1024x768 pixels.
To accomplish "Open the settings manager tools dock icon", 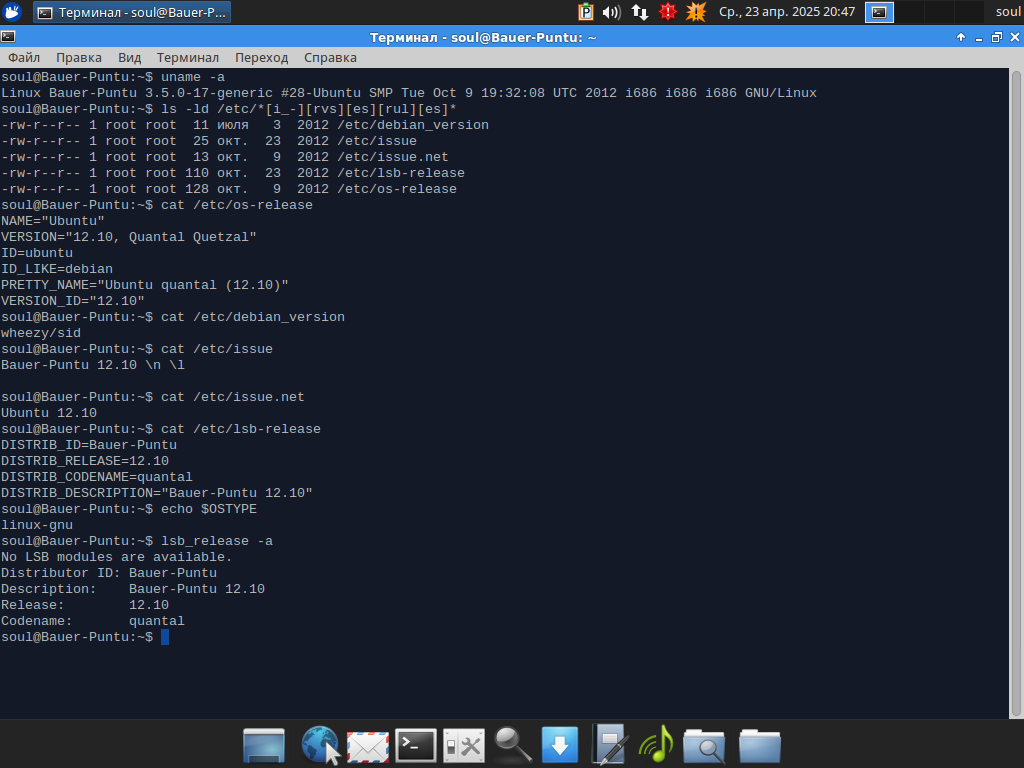I will pos(464,745).
